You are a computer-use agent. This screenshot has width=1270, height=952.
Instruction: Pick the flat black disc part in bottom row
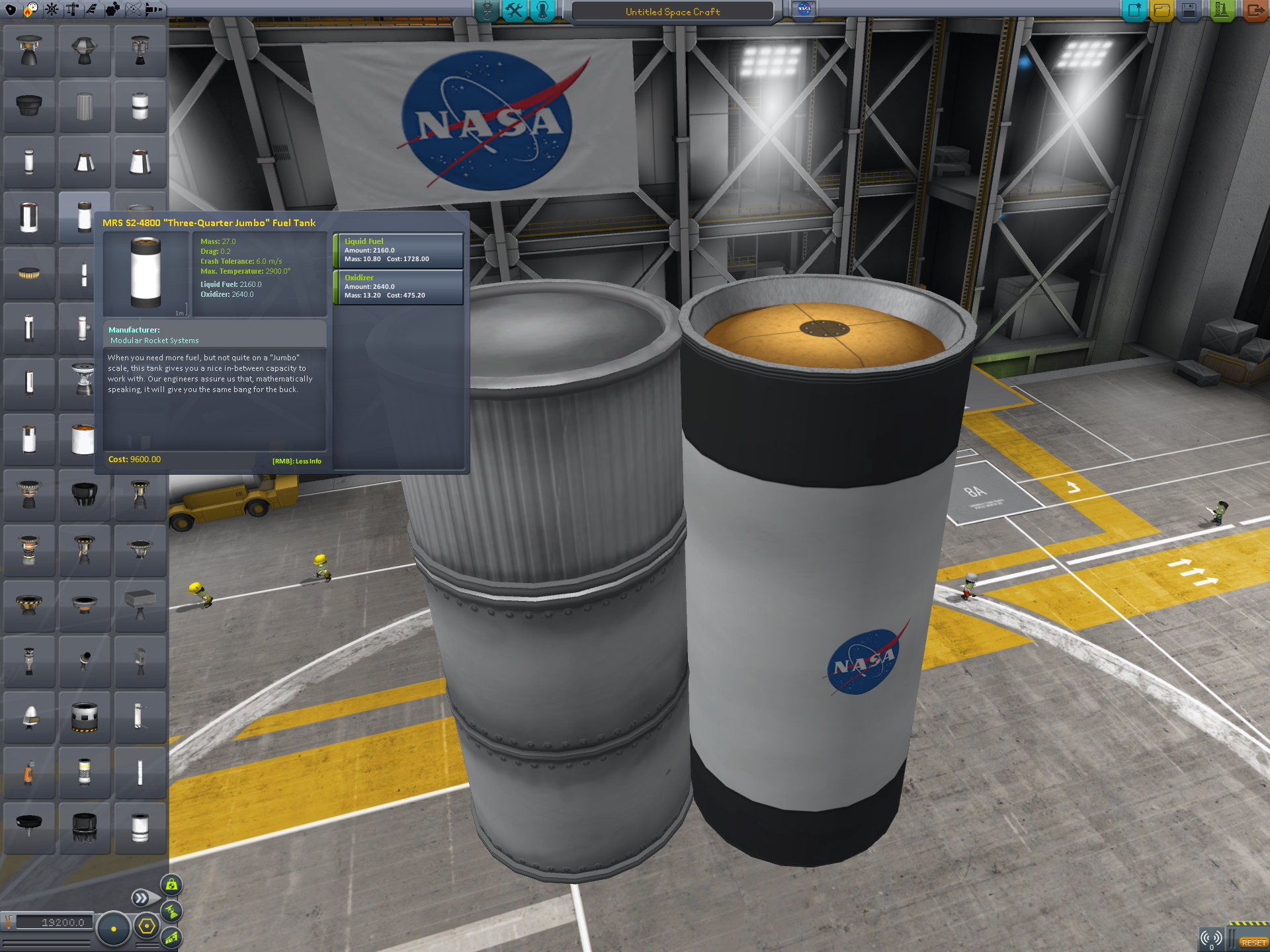point(28,828)
